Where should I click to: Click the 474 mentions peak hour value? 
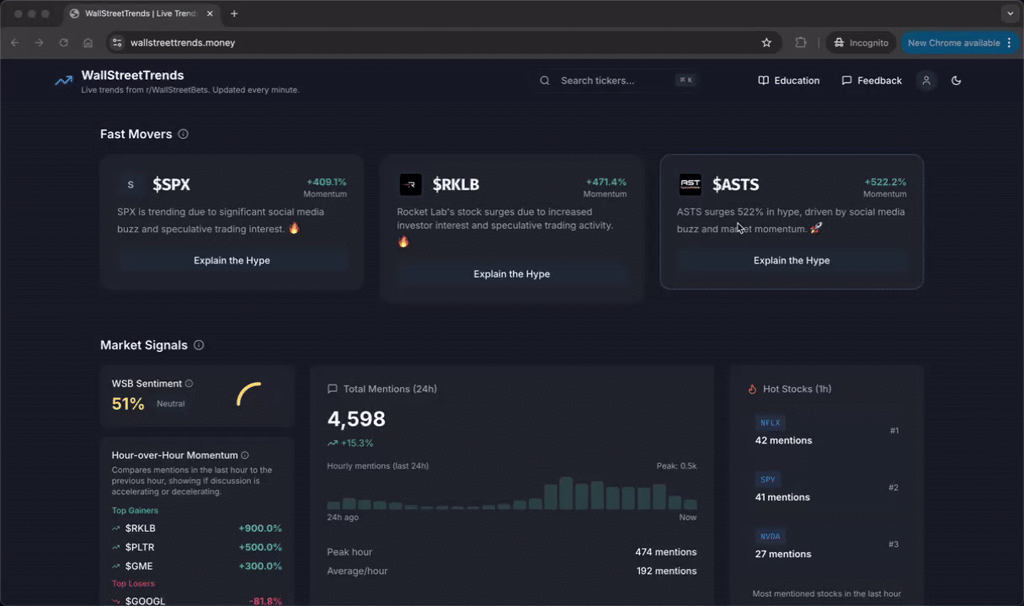point(665,552)
